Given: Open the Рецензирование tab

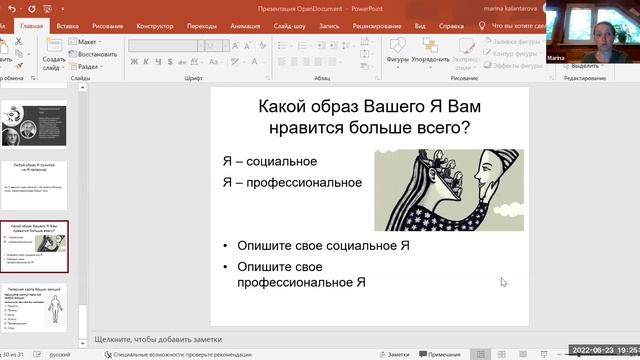Looking at the screenshot, I should click(x=377, y=26).
